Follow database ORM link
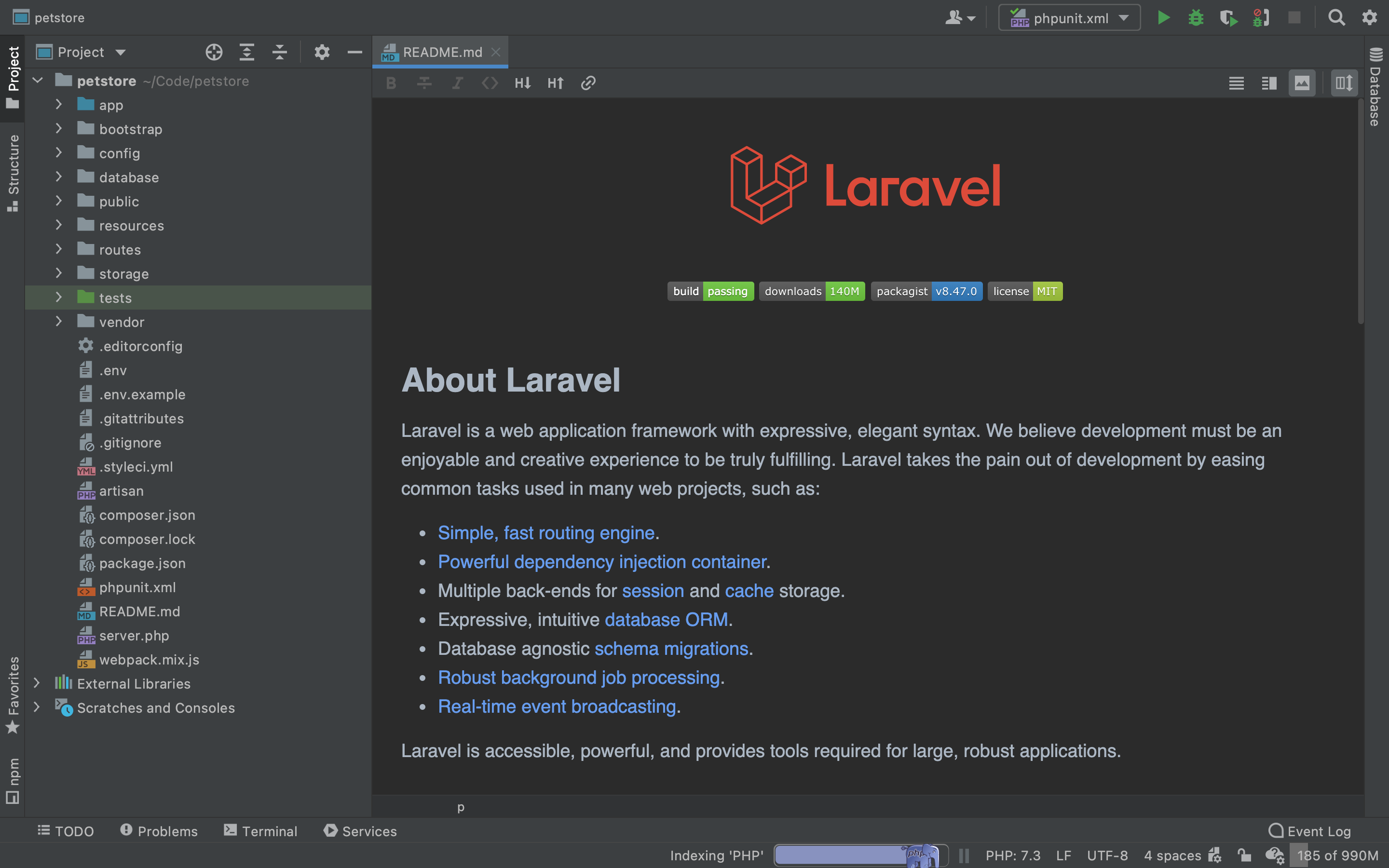The width and height of the screenshot is (1389, 868). tap(666, 620)
